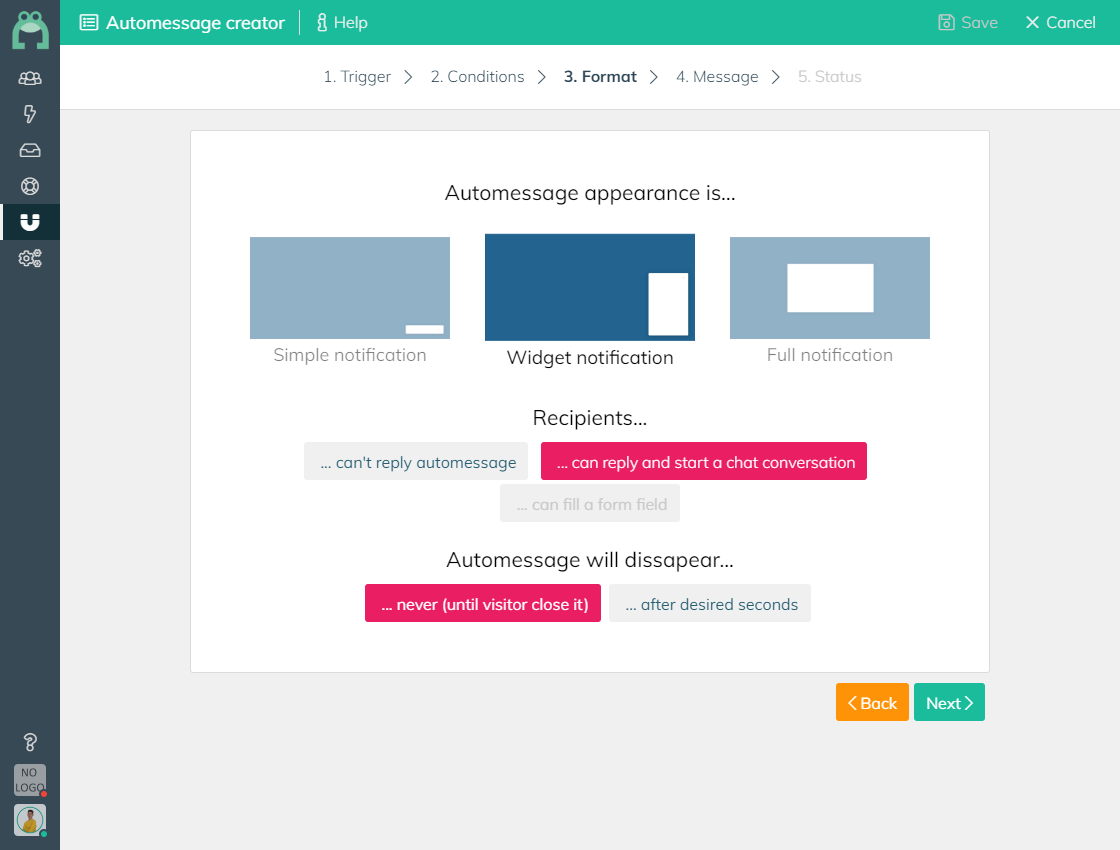Screen dimensions: 1120x850
Task: Select can't reply automessage option
Action: (416, 461)
